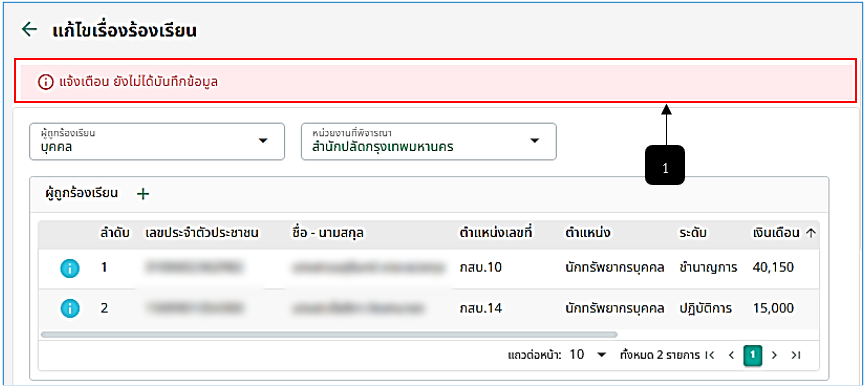Select page 1 in the paginator
The height and width of the screenshot is (386, 864).
coord(752,355)
